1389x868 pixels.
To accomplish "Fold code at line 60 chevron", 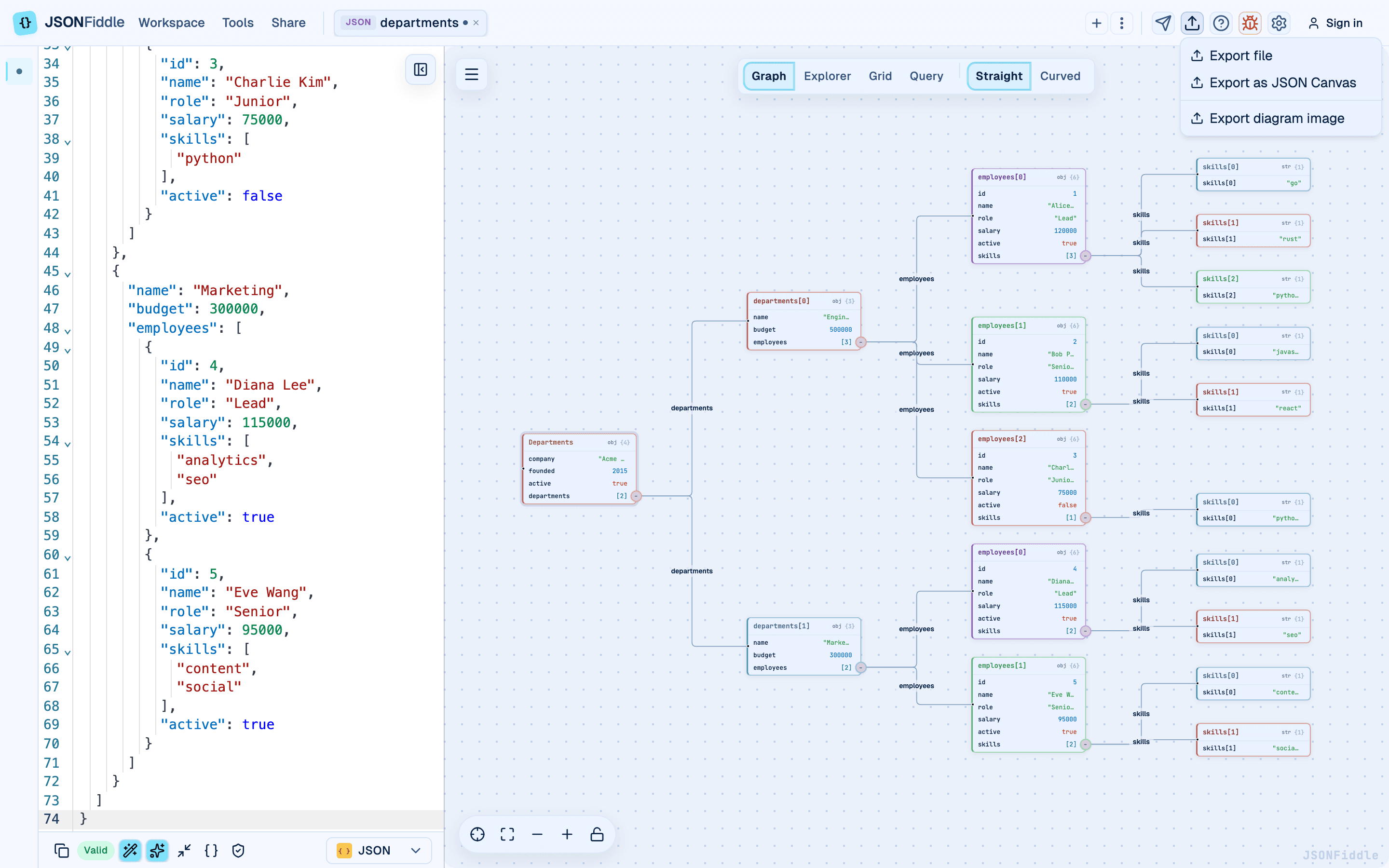I will click(x=68, y=557).
